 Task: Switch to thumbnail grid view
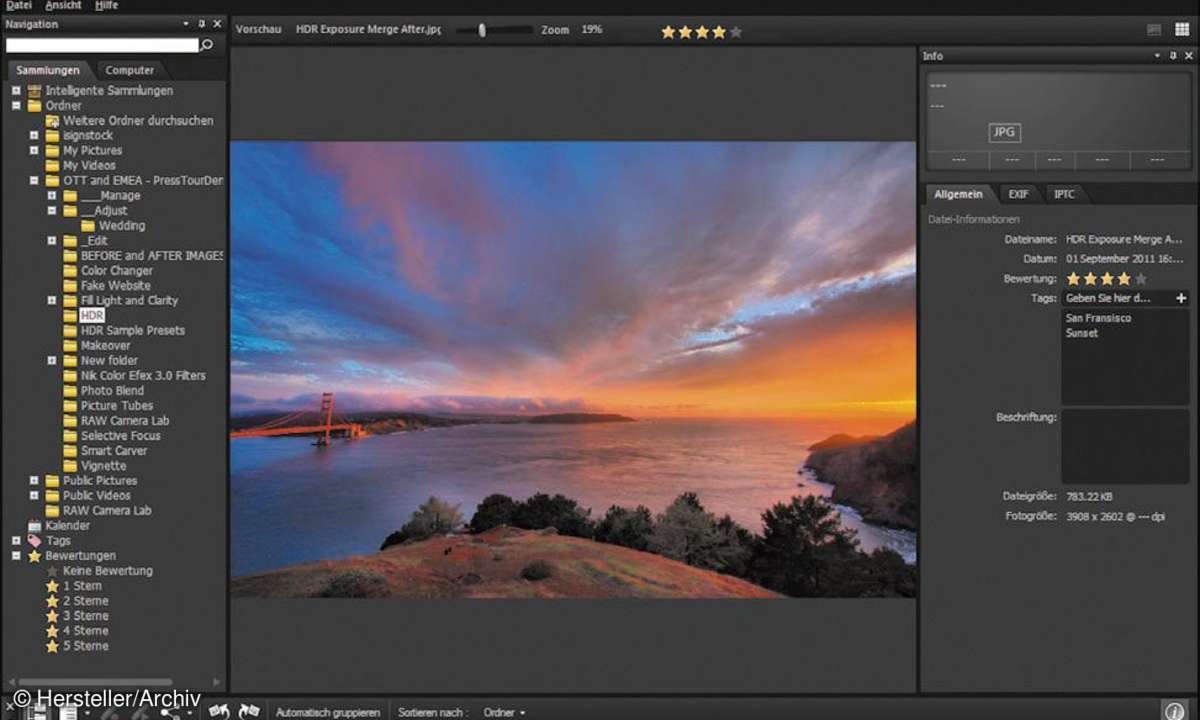[1182, 30]
